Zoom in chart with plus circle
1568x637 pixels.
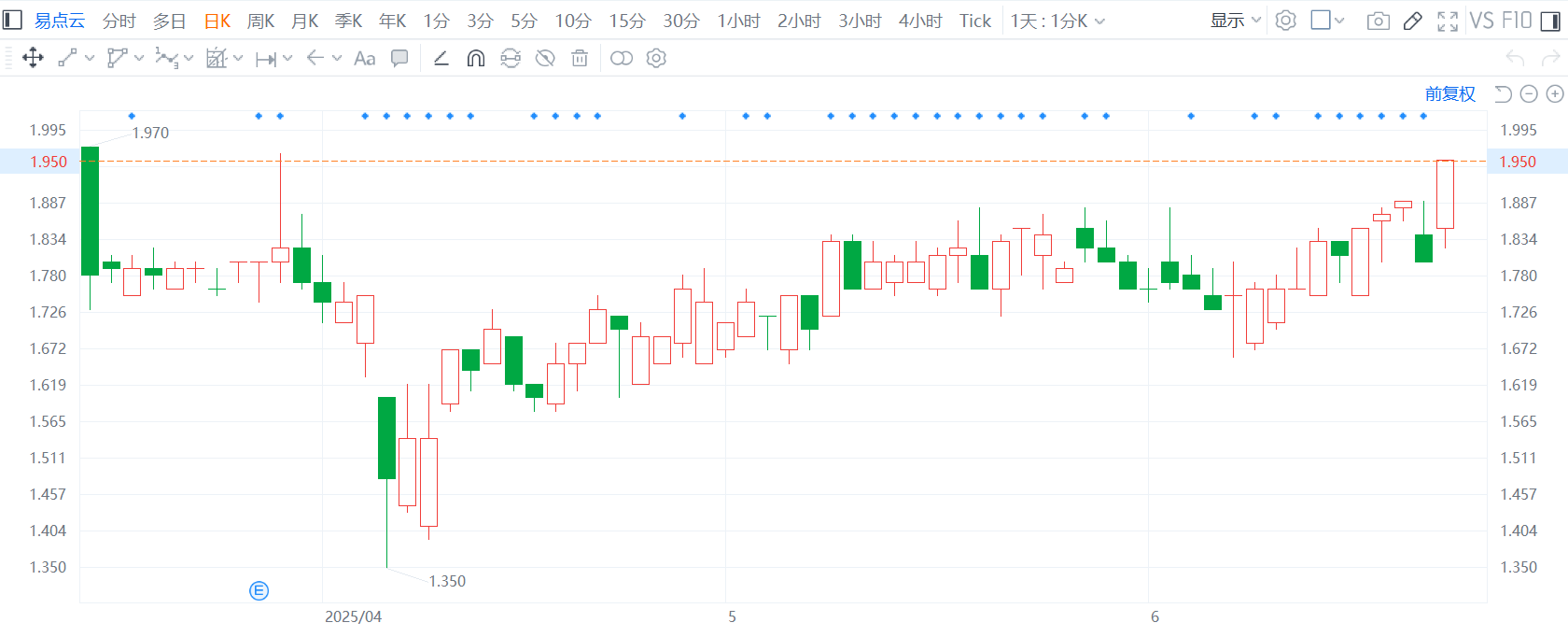(x=1555, y=93)
